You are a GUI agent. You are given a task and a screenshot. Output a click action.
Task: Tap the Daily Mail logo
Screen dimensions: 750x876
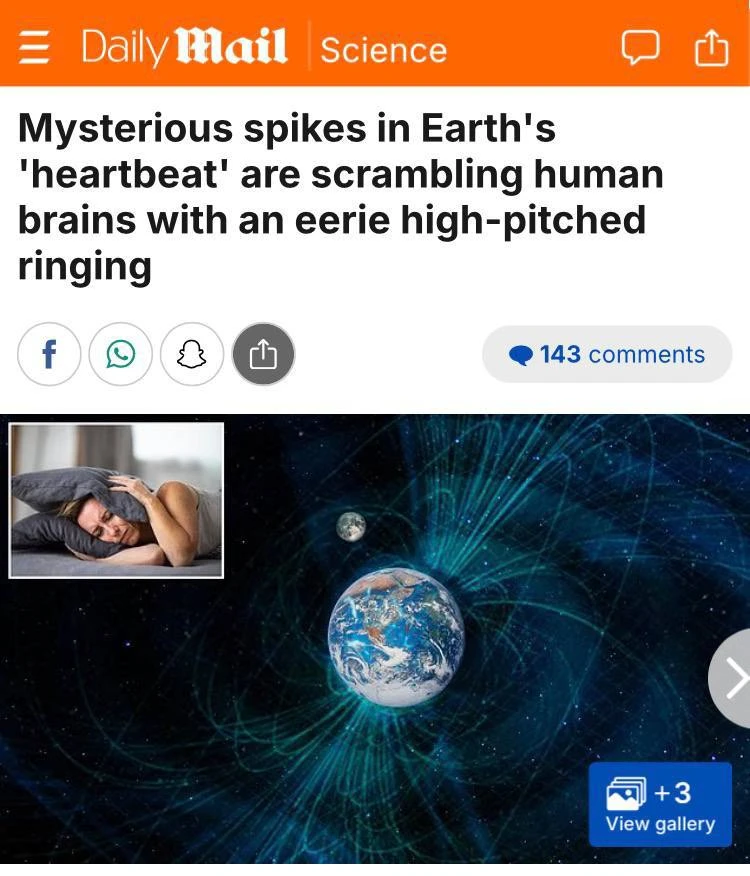[x=184, y=47]
